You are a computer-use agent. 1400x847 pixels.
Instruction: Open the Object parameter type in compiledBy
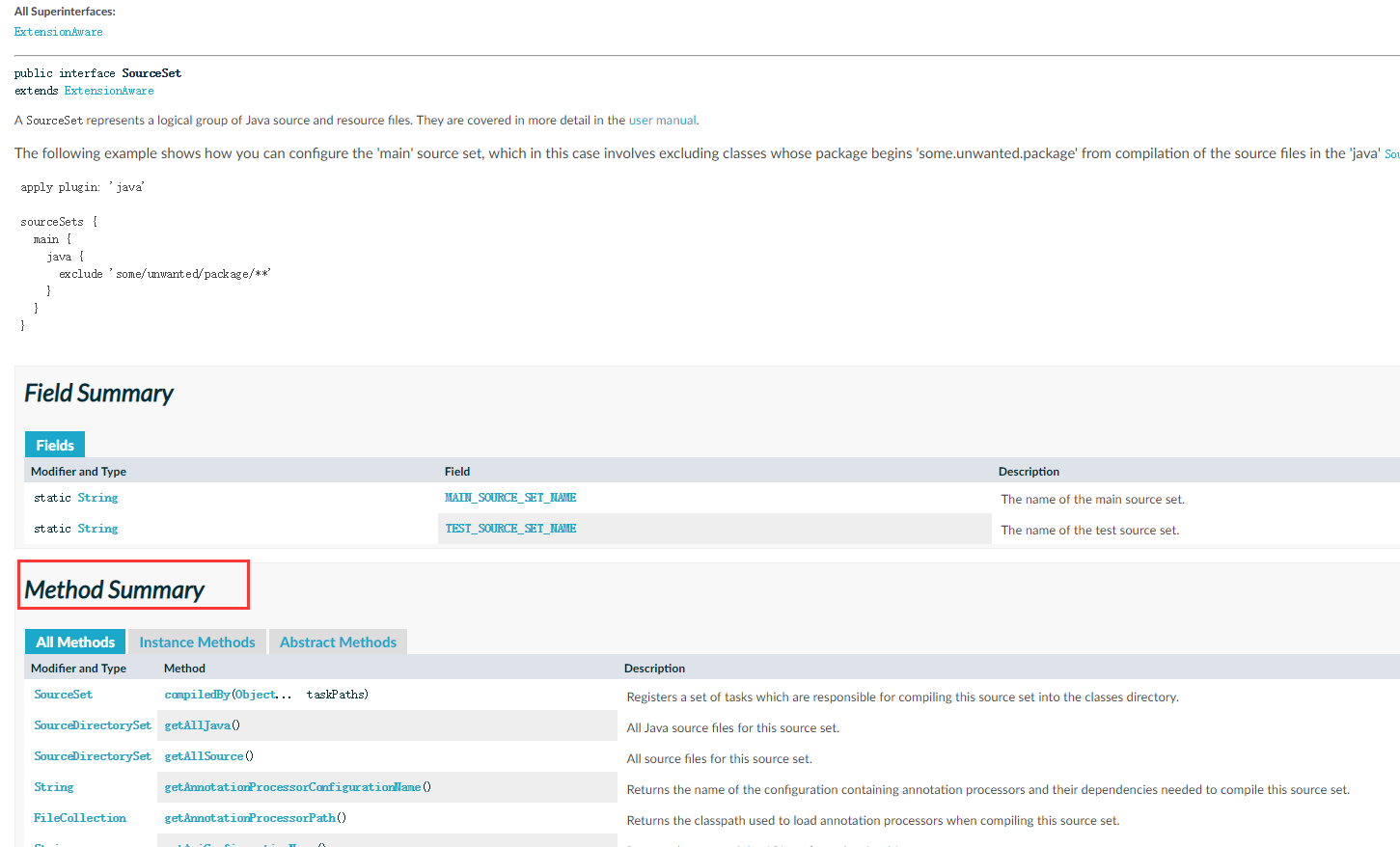257,695
